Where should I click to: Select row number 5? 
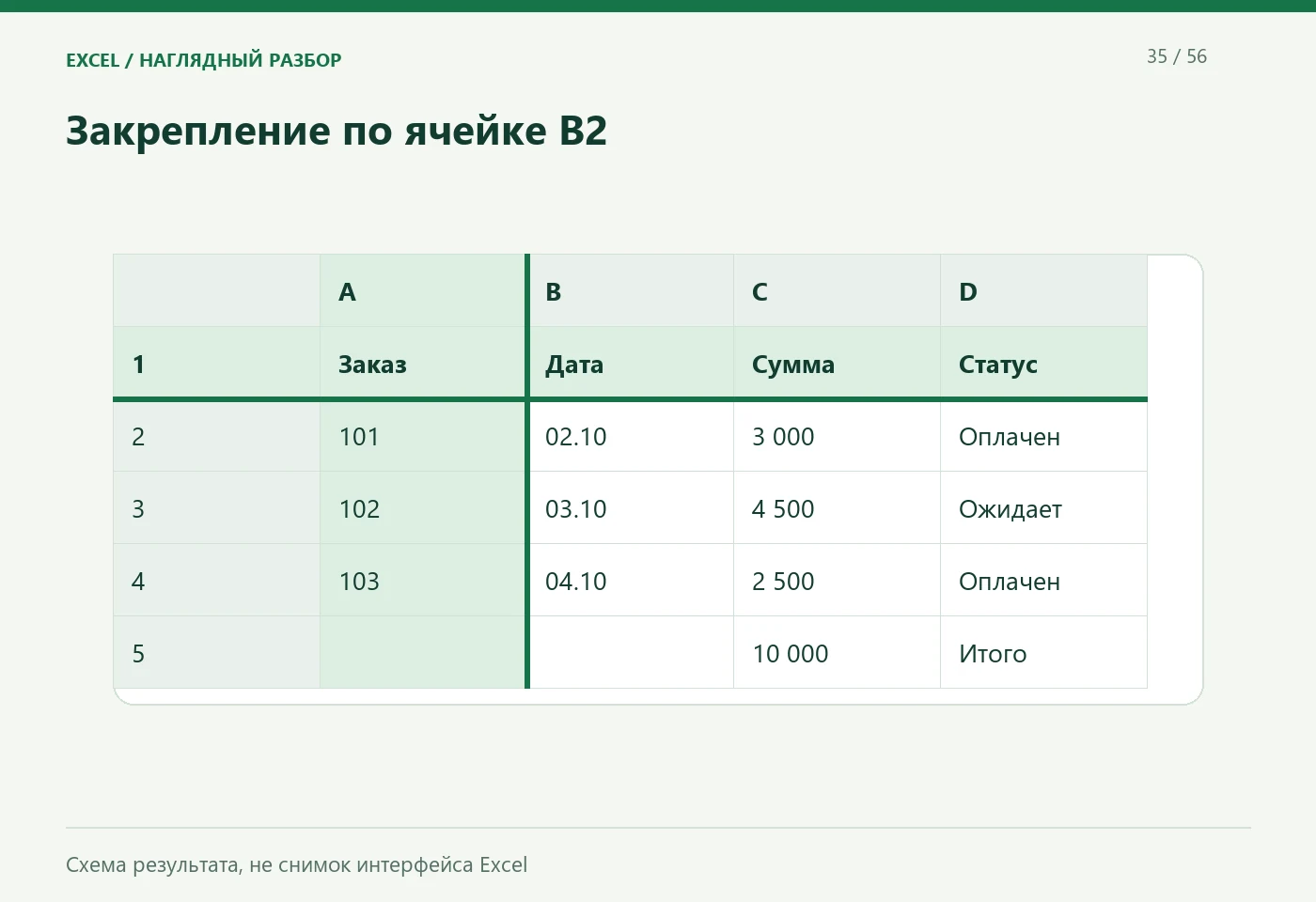pyautogui.click(x=216, y=653)
